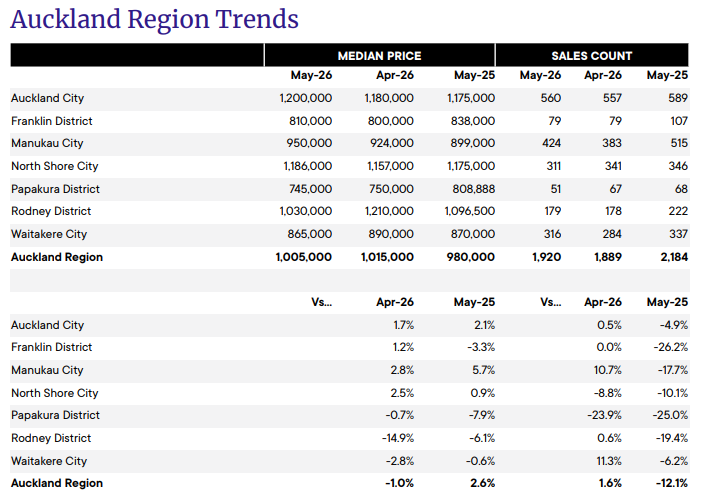
Task: Click Papakura District -7.9% price change
Action: pyautogui.click(x=482, y=415)
